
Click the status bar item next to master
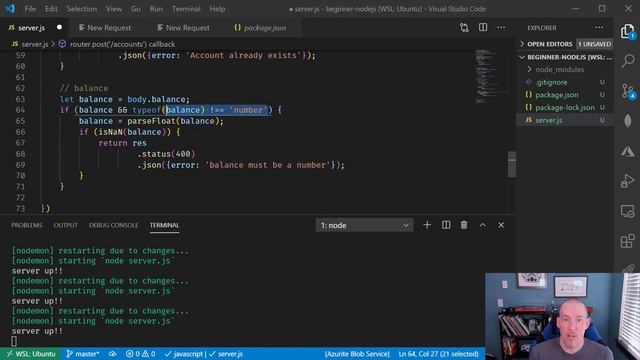112,353
